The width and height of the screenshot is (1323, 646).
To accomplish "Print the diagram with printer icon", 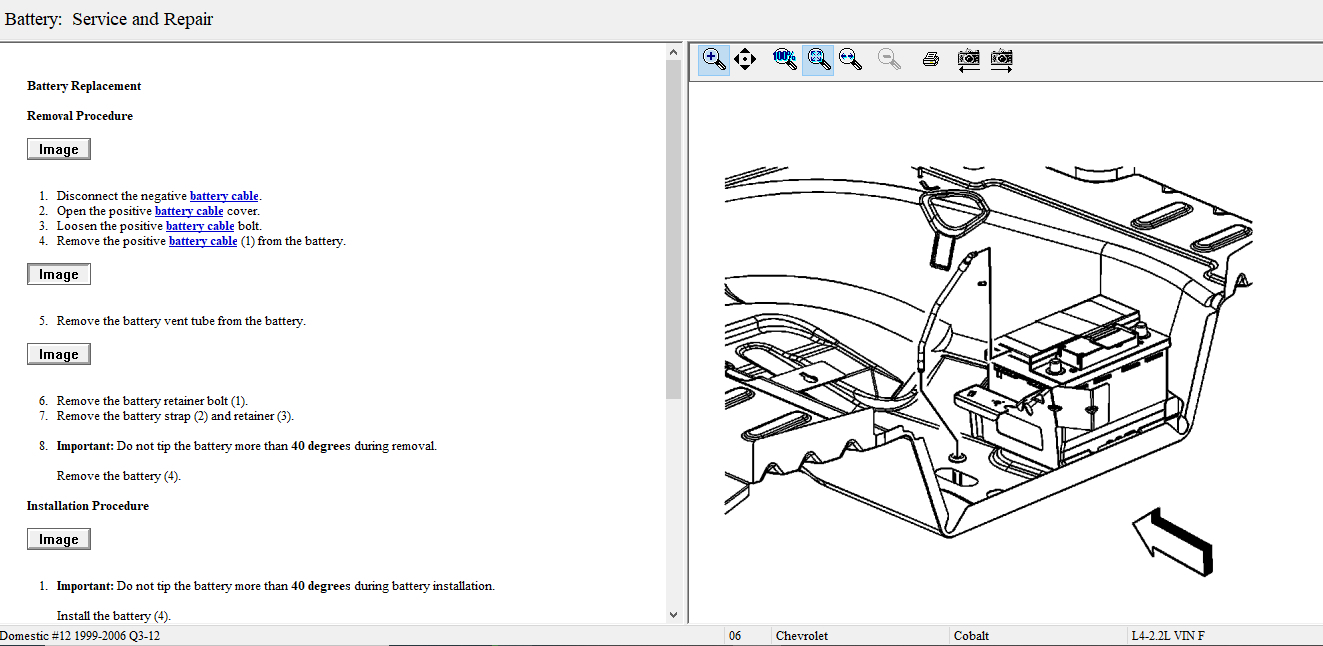I will point(931,59).
